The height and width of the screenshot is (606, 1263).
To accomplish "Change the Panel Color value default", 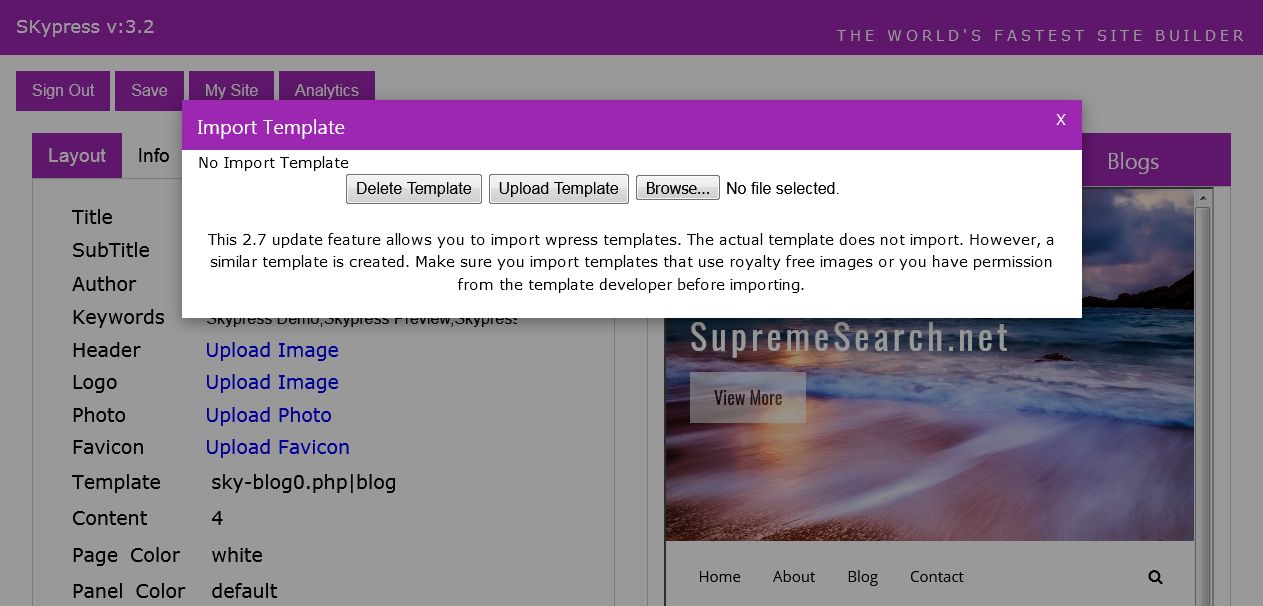I will pos(244,591).
